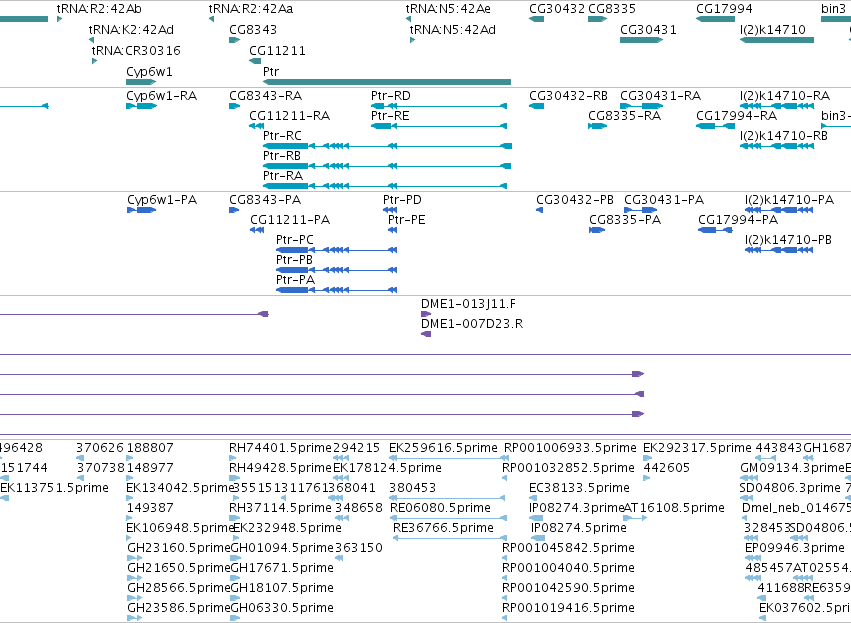
Task: Click the CG30431-RA transcript glyph
Action: click(x=642, y=106)
